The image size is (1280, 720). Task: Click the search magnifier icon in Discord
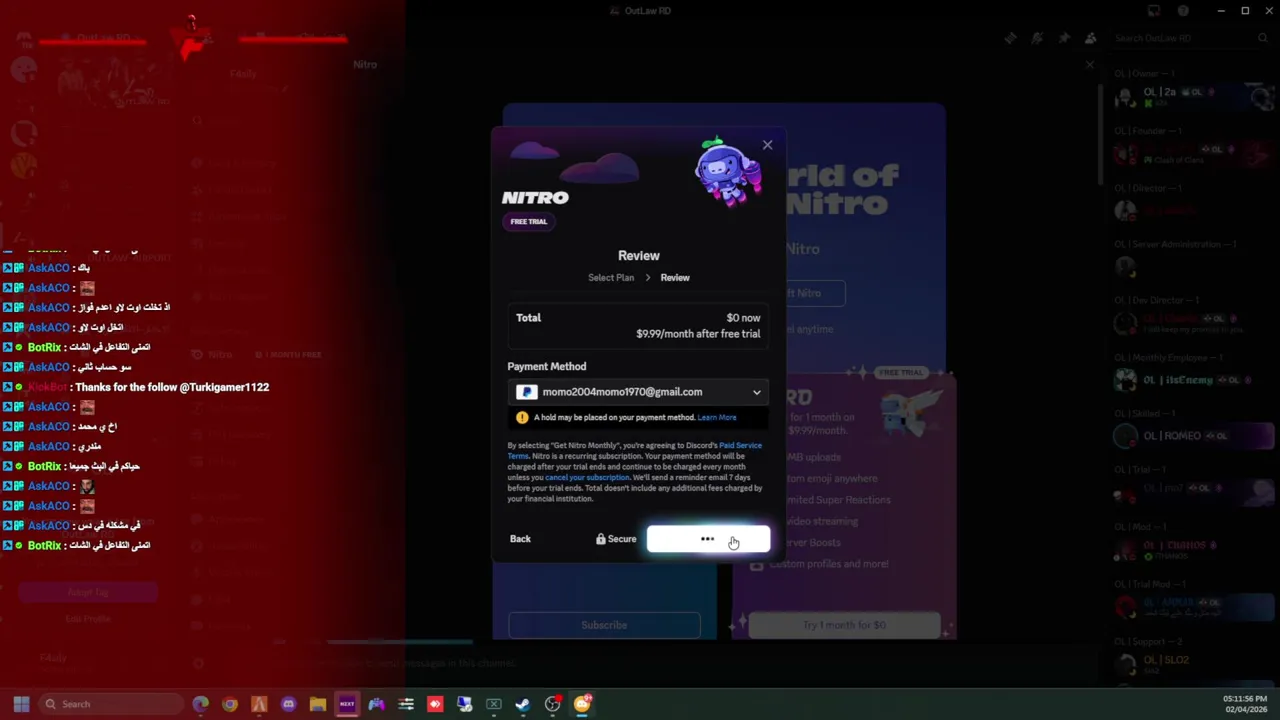point(1263,38)
